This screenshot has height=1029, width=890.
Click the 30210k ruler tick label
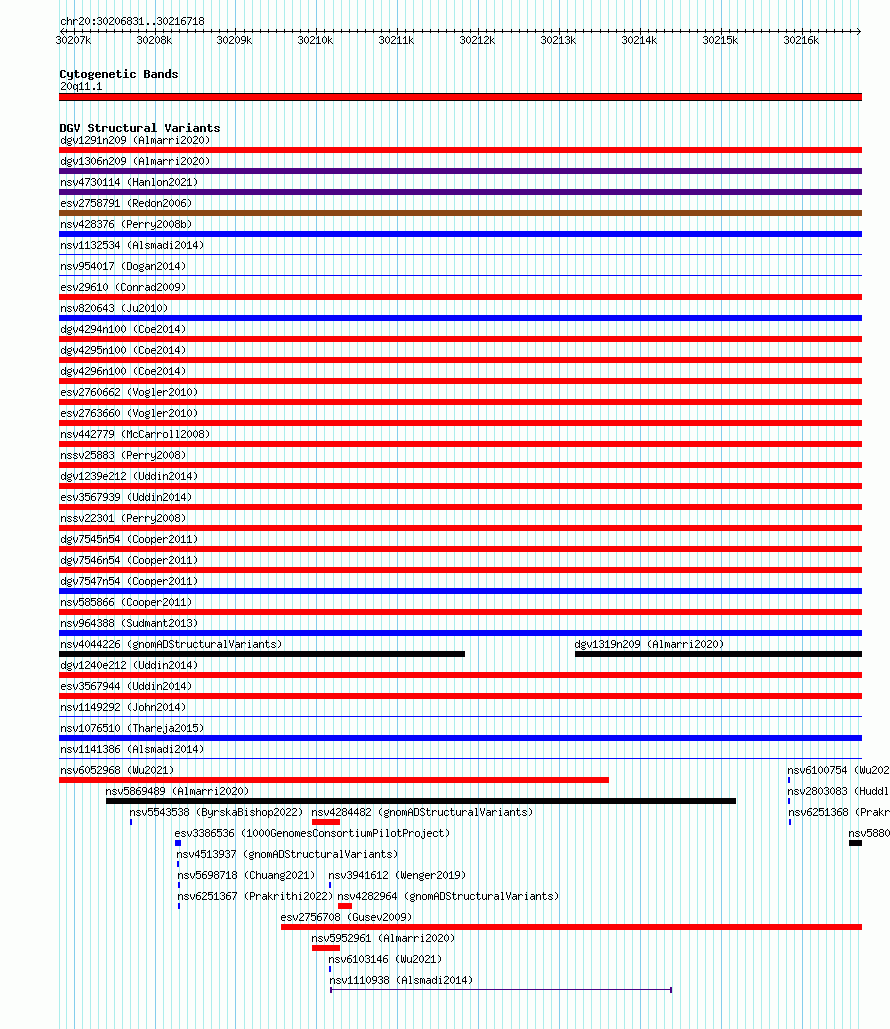click(x=315, y=40)
